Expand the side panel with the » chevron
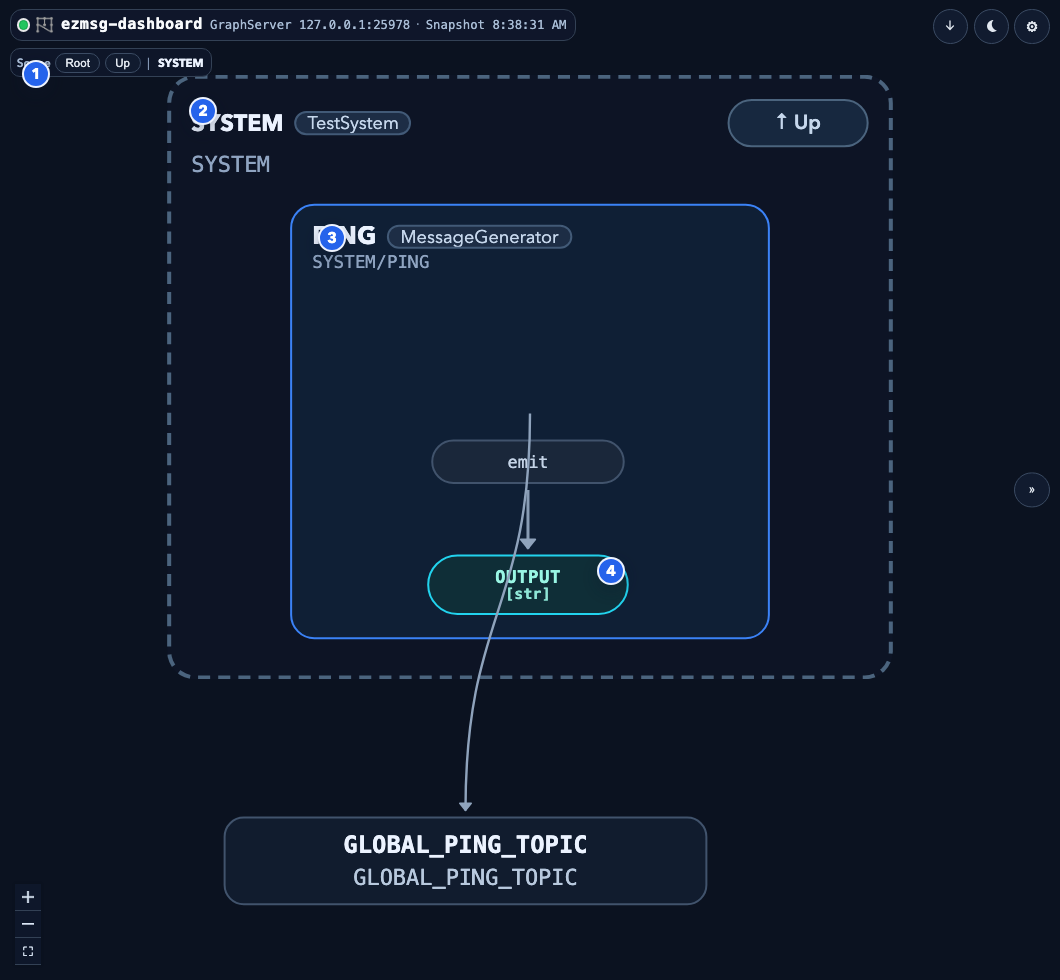This screenshot has height=980, width=1060. tap(1032, 489)
